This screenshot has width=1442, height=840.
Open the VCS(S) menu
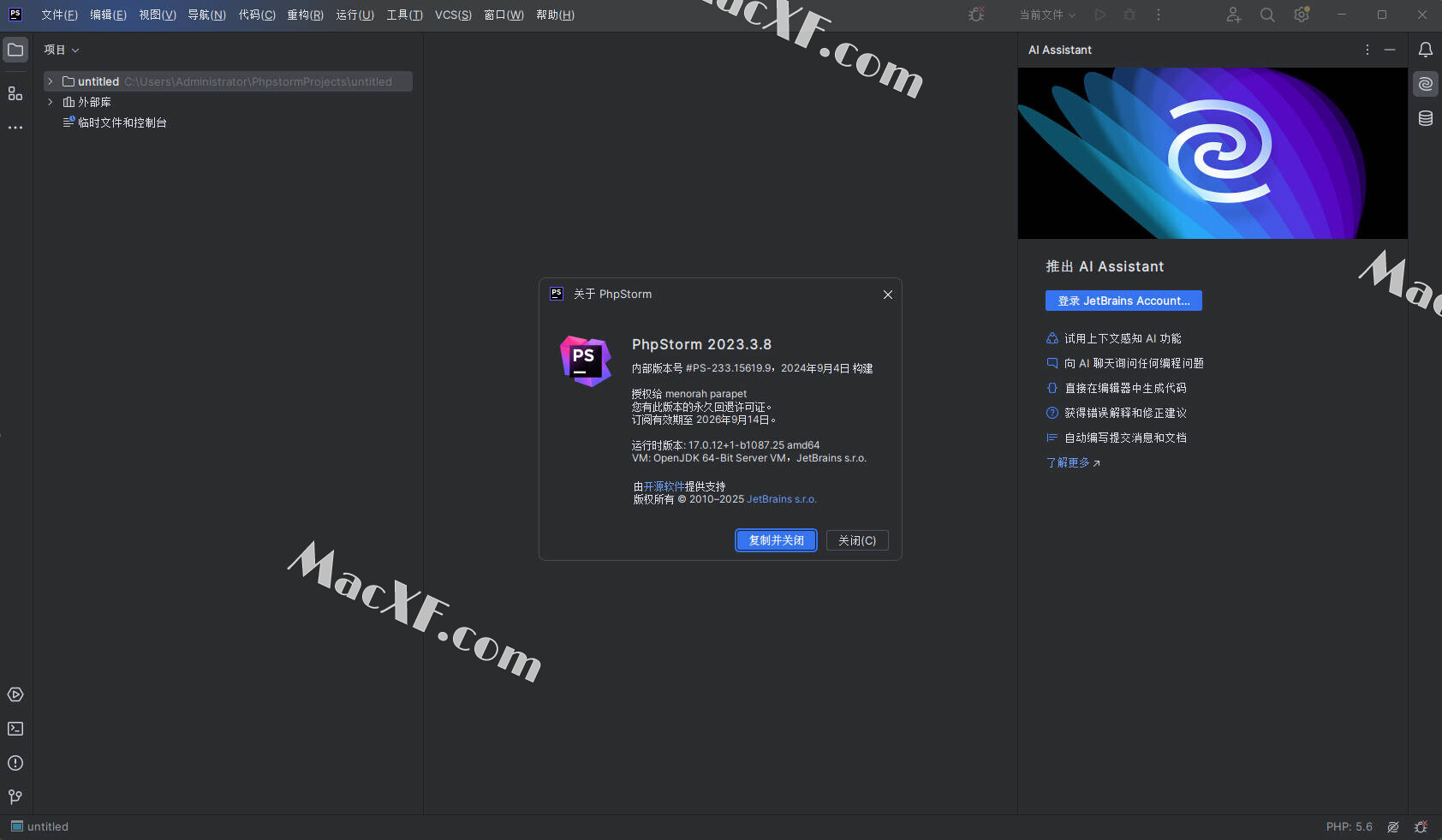tap(453, 15)
